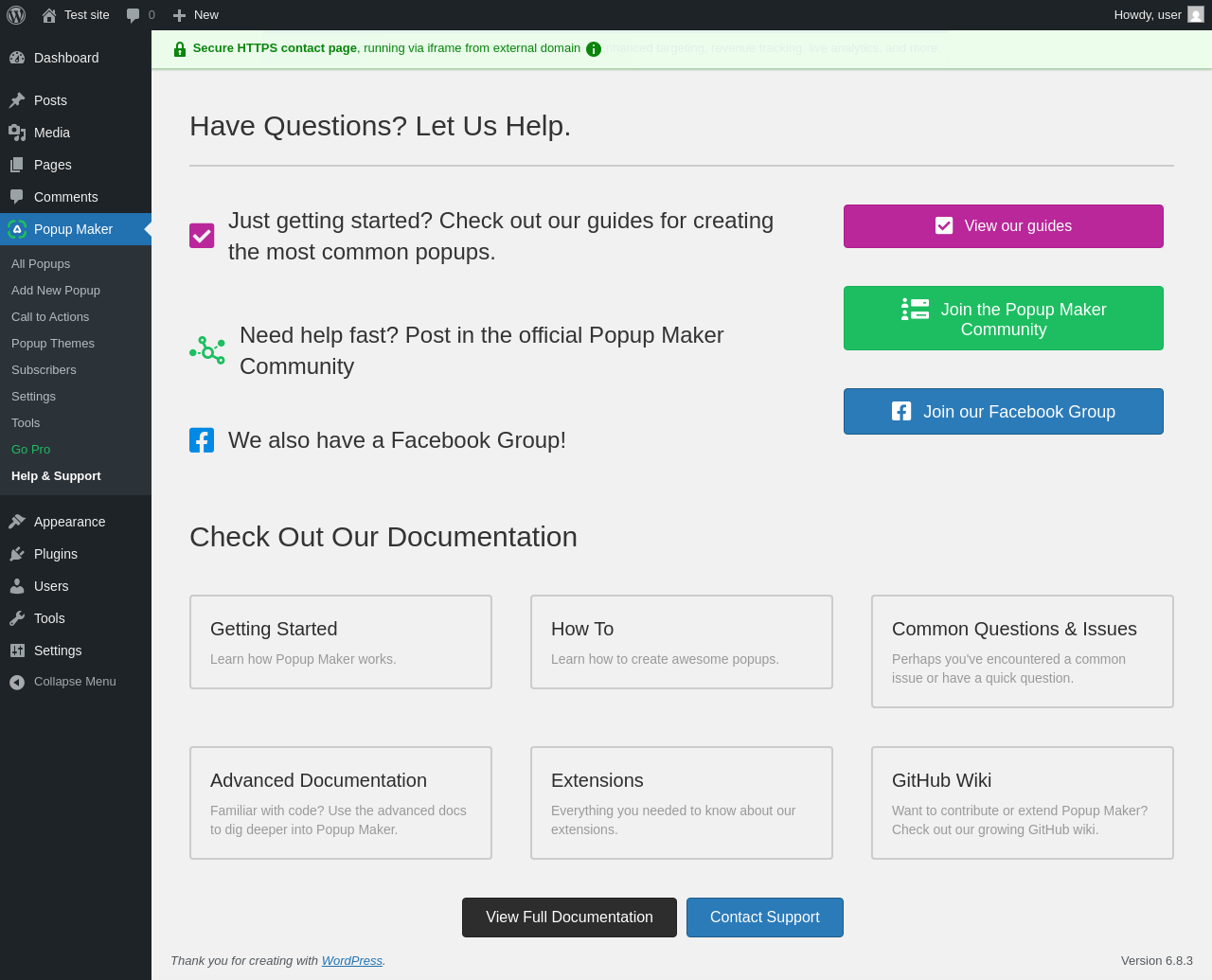1212x980 pixels.
Task: Click the green padlock icon
Action: pos(180,49)
